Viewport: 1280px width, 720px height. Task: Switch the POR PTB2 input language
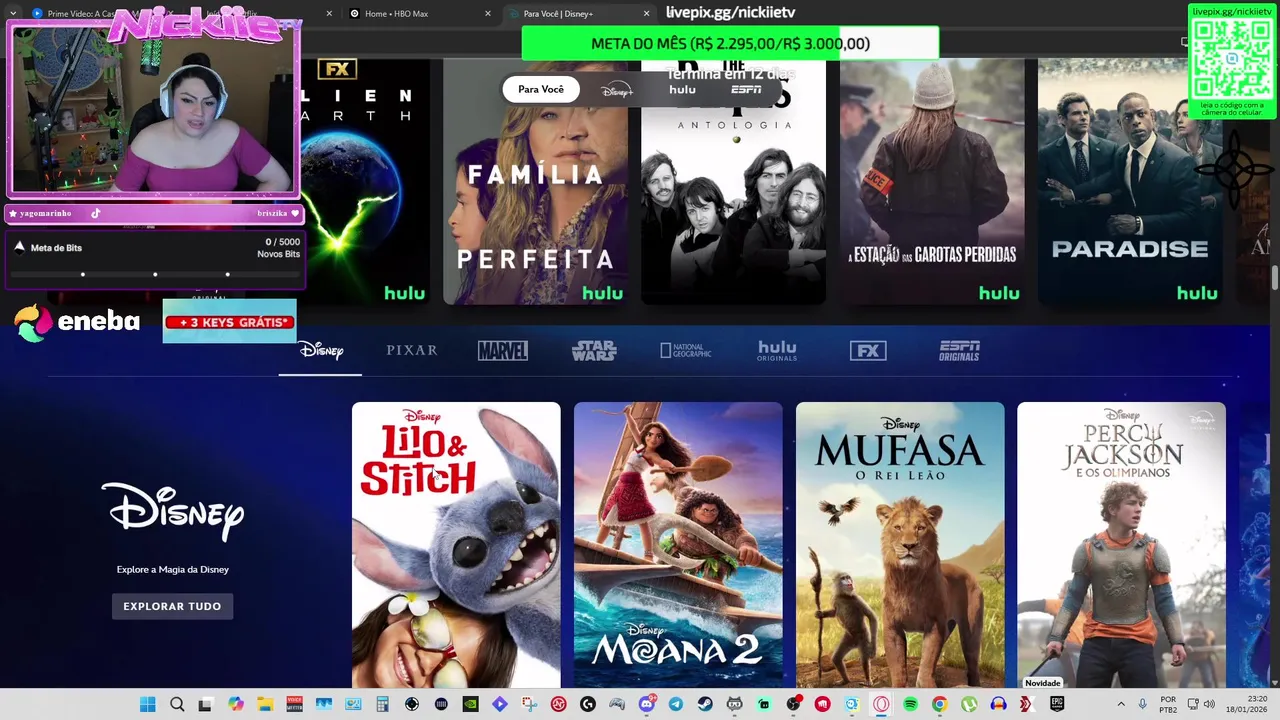(x=1168, y=704)
